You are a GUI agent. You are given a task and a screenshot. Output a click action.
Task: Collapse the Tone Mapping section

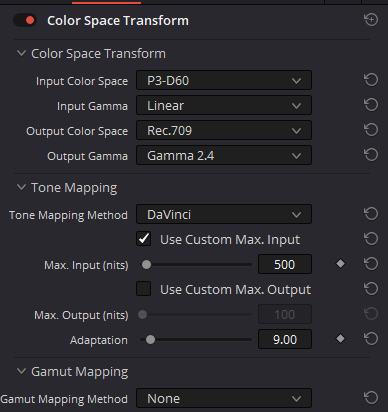click(x=21, y=187)
